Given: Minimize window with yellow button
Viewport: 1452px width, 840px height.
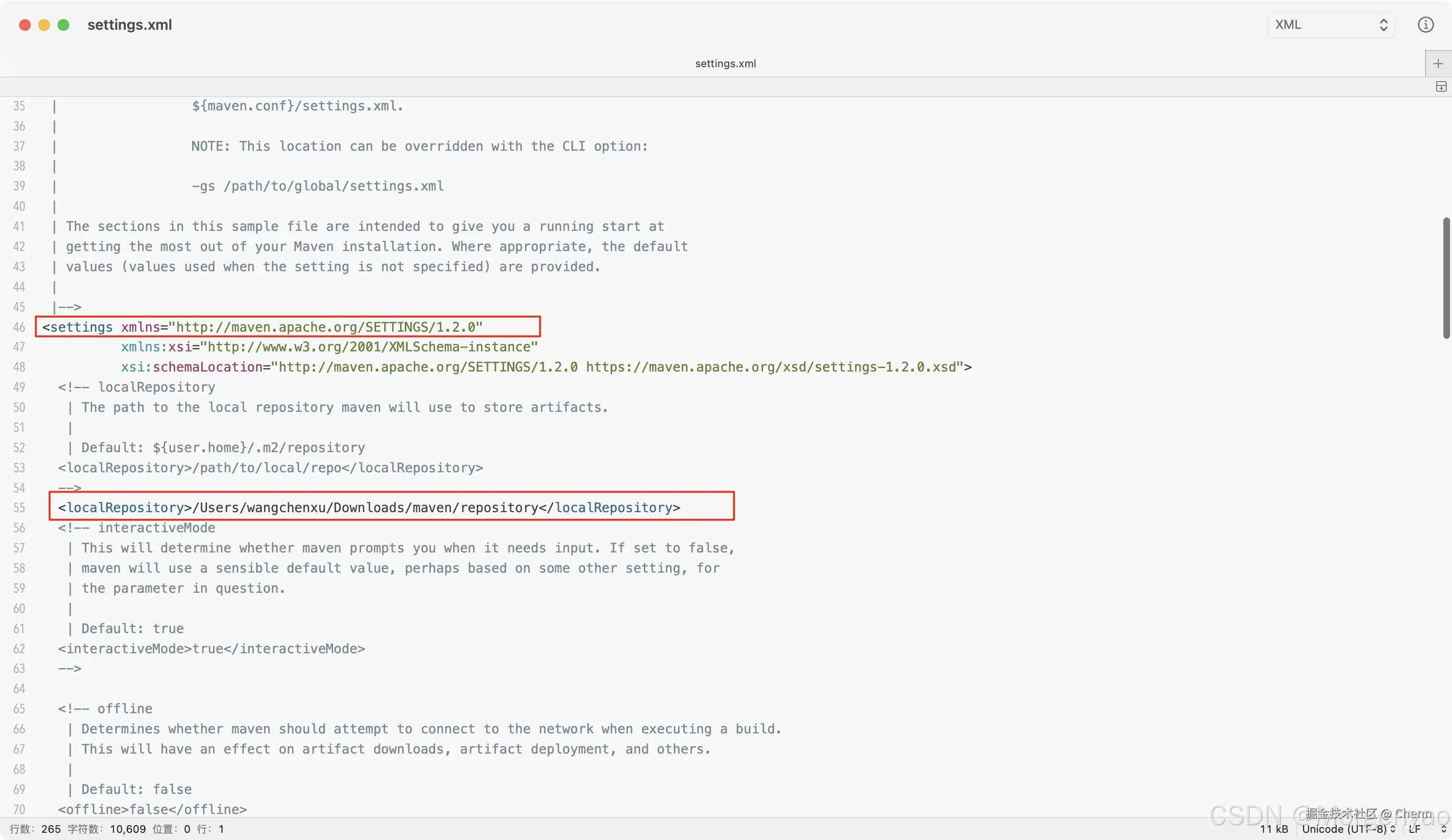Looking at the screenshot, I should click(x=44, y=25).
